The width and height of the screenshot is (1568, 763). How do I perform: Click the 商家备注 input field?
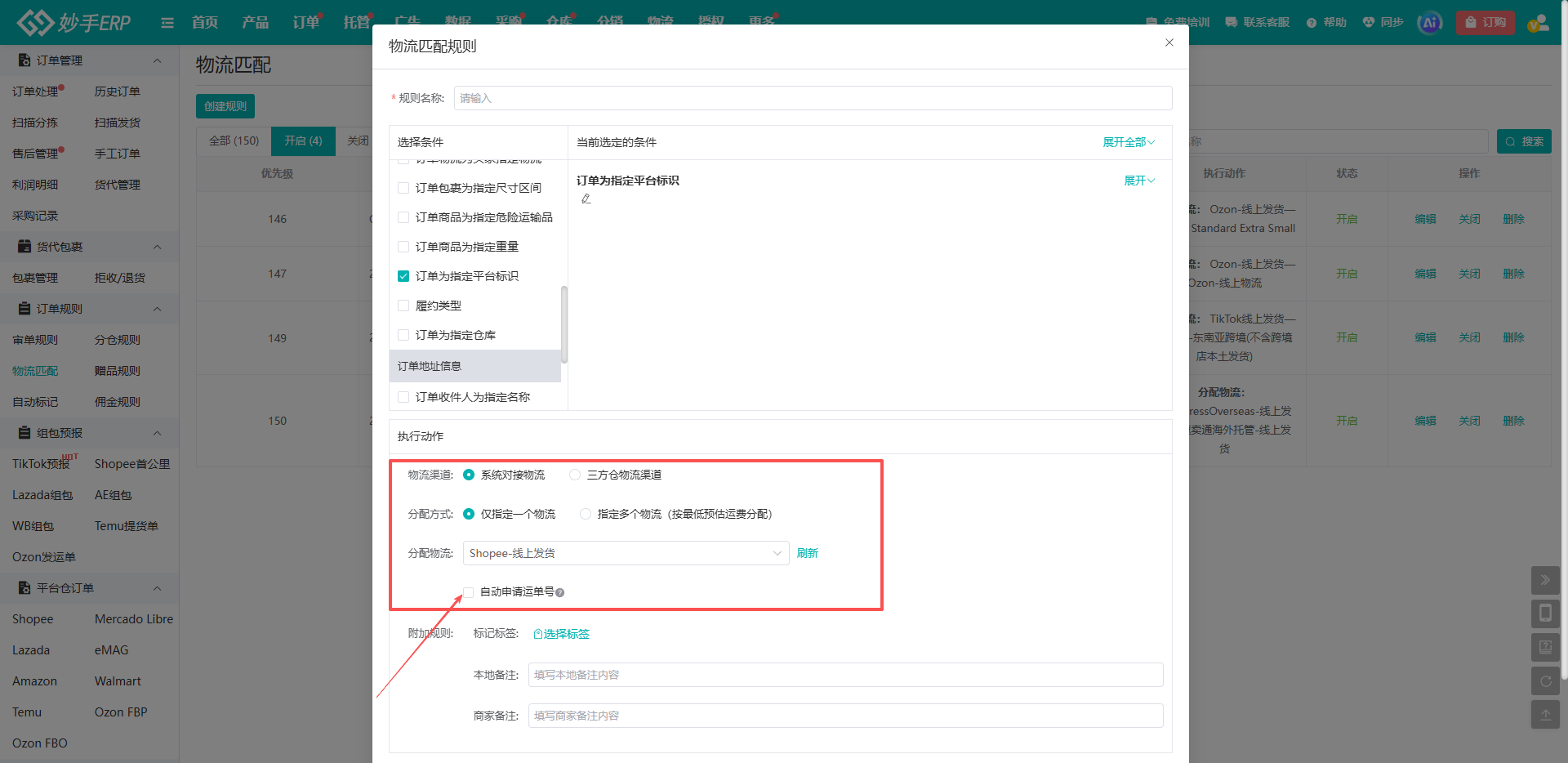point(846,716)
